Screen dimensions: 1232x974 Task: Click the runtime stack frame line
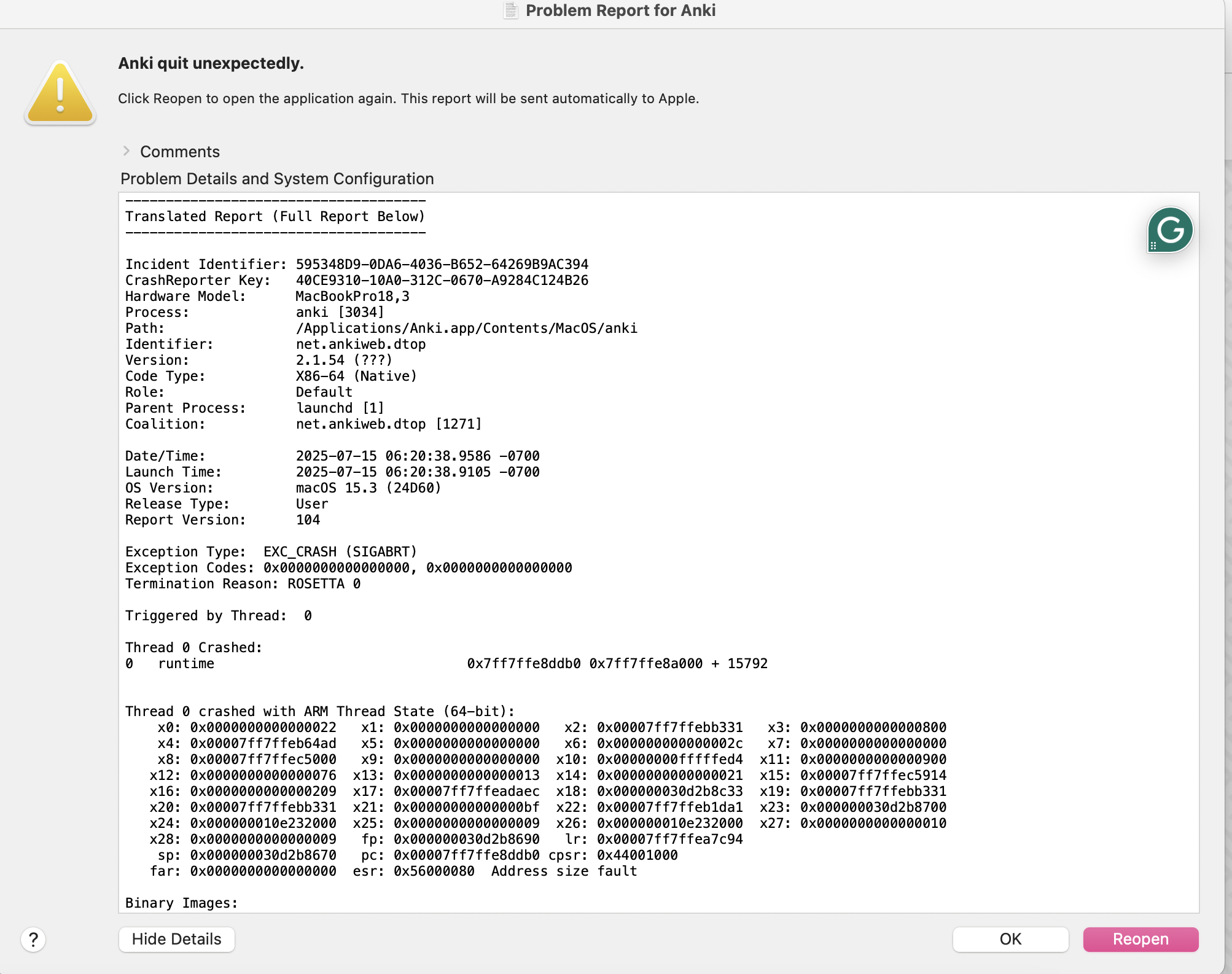click(446, 663)
